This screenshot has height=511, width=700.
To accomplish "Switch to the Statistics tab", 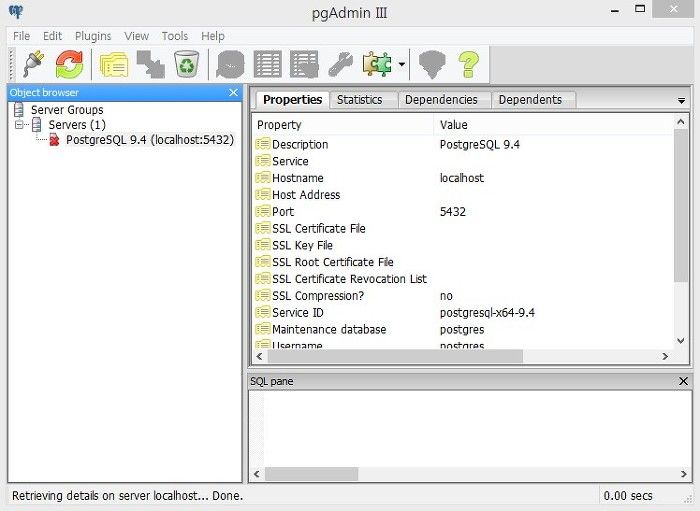I will click(x=359, y=100).
